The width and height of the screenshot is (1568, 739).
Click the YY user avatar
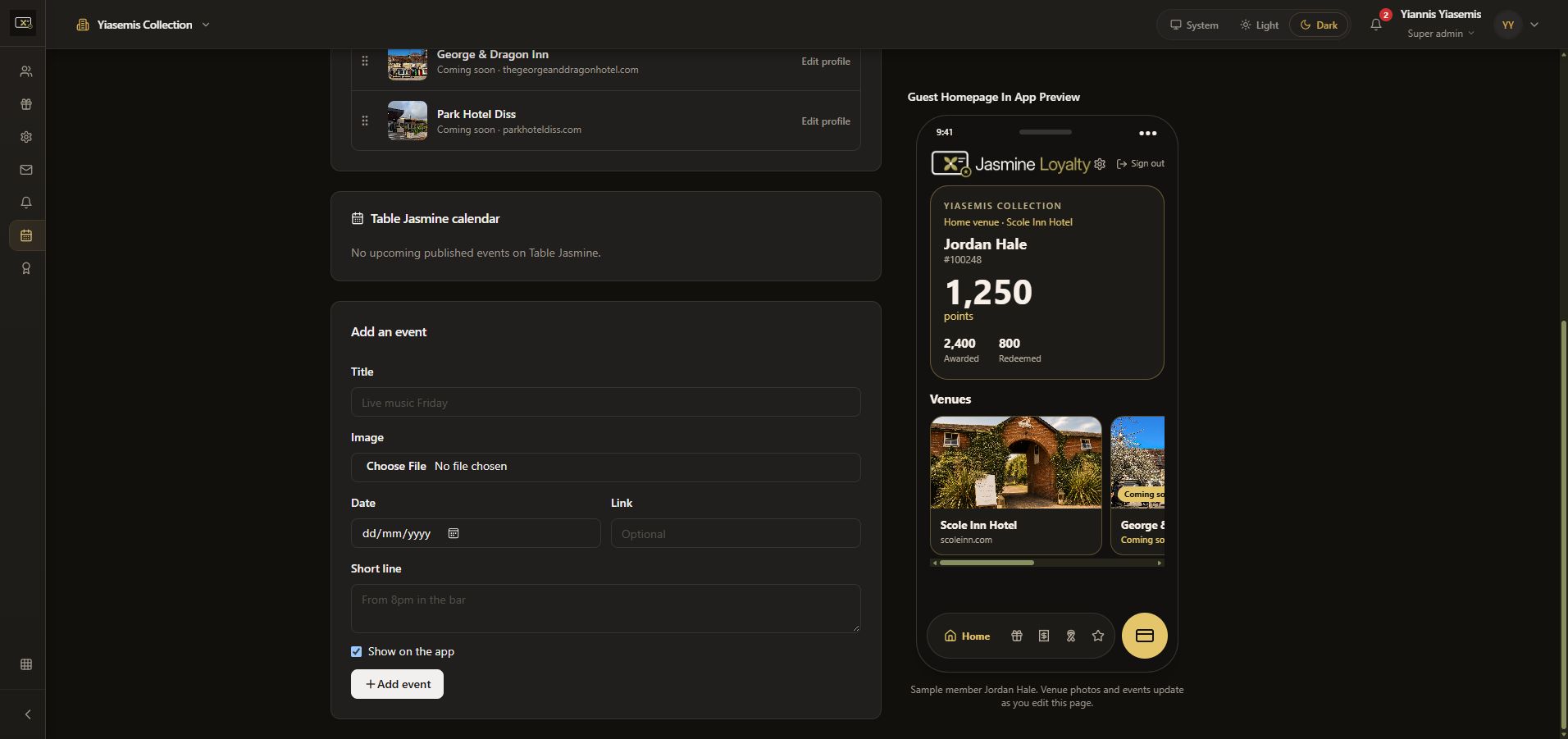[1507, 25]
